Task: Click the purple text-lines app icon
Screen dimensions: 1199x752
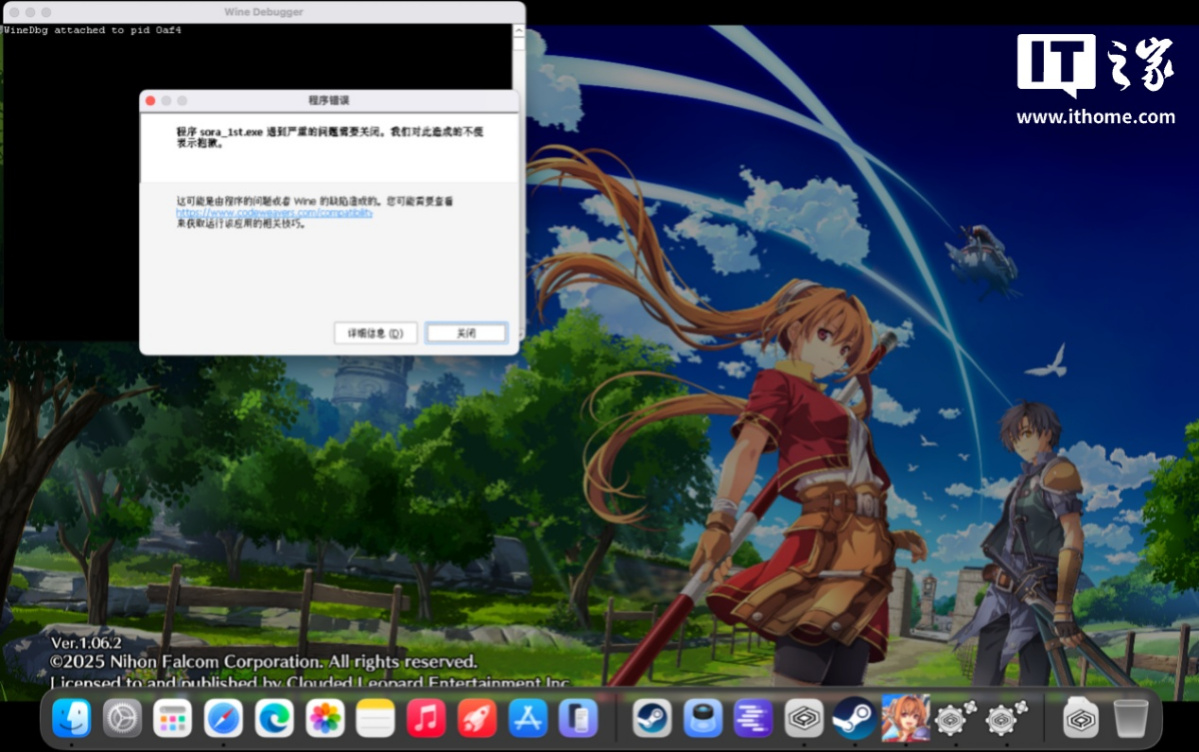Action: 753,718
